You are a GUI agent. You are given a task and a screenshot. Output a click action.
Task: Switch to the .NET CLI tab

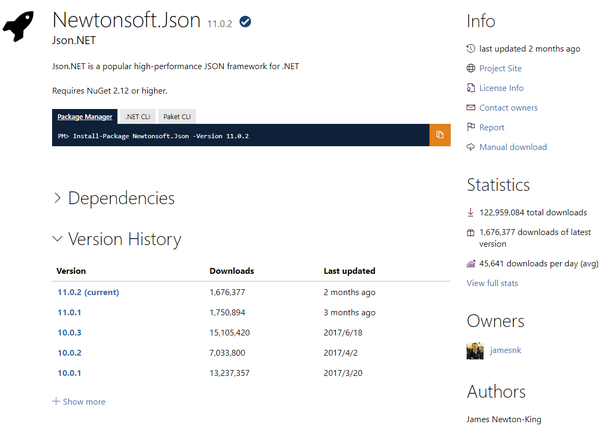click(x=137, y=116)
